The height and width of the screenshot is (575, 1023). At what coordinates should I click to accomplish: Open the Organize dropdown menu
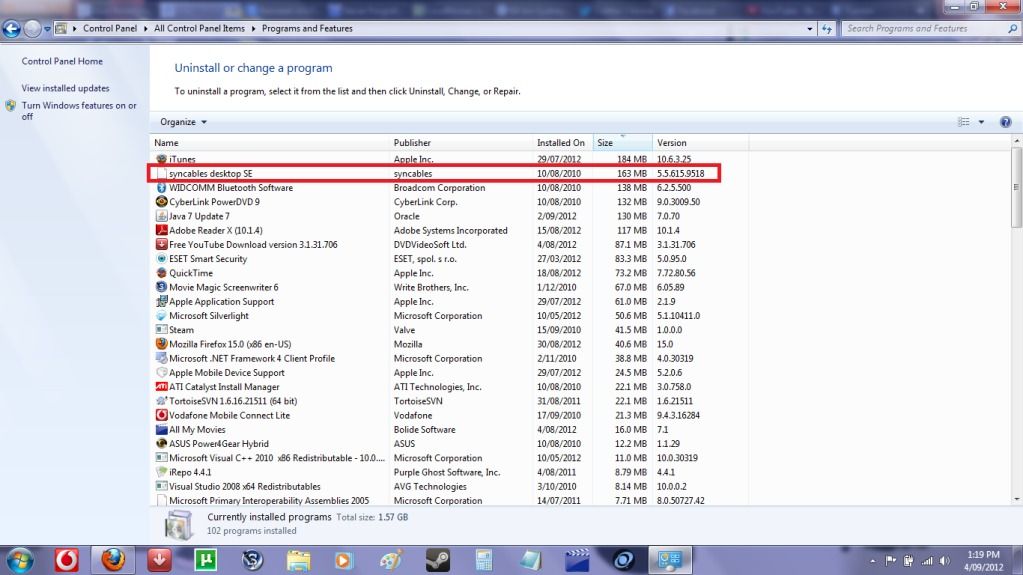[183, 122]
